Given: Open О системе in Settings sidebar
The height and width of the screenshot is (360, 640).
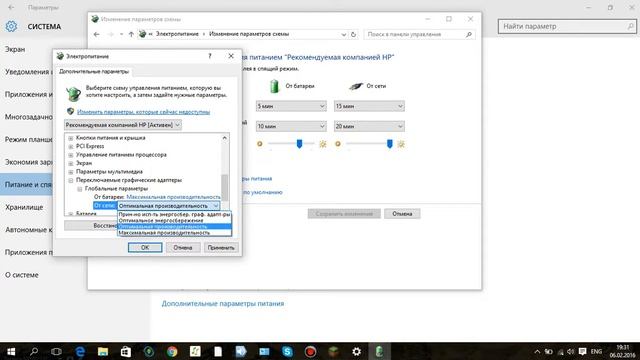Looking at the screenshot, I should pyautogui.click(x=22, y=275).
